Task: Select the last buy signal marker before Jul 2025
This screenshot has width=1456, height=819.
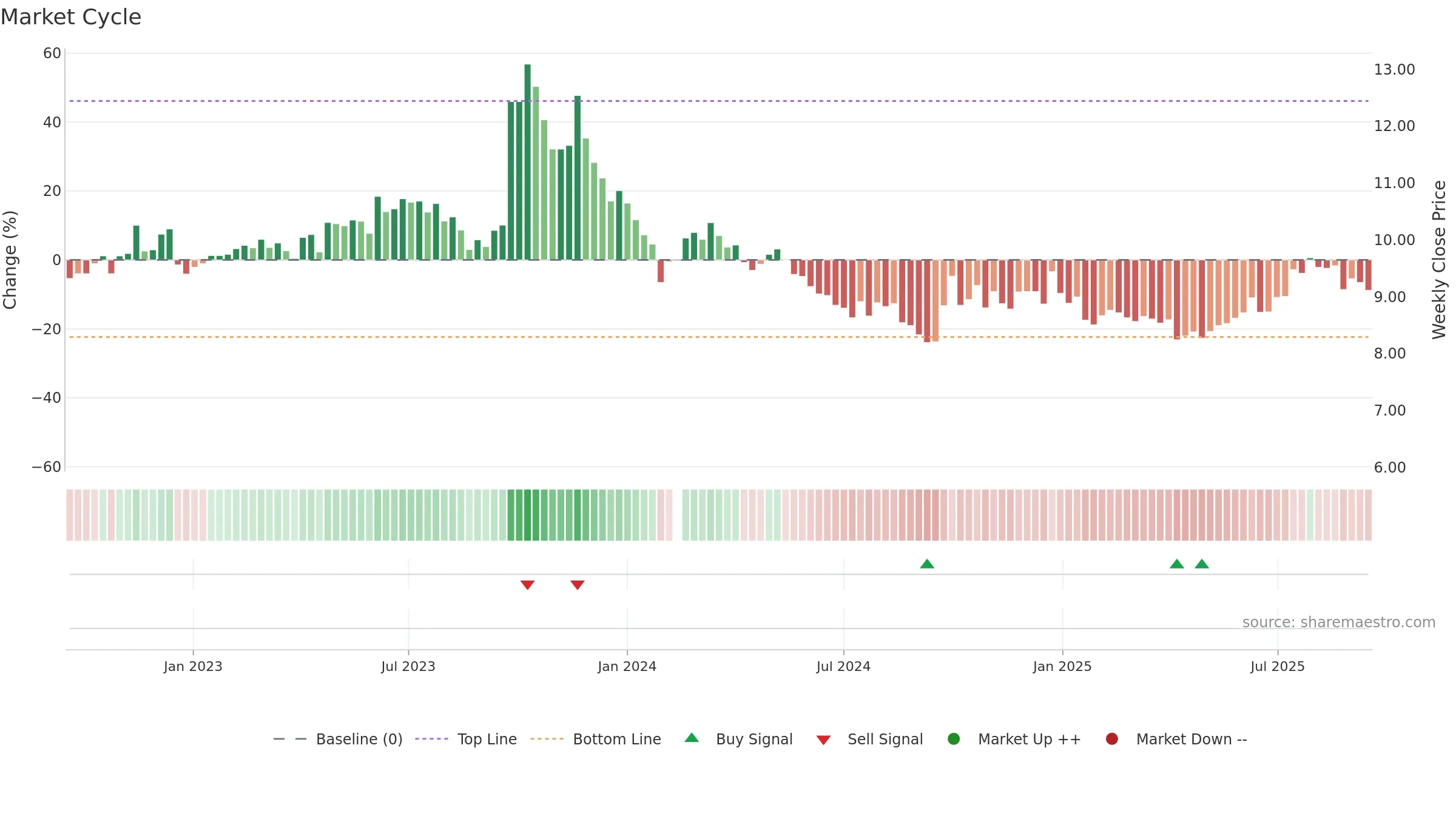Action: coord(1202,564)
